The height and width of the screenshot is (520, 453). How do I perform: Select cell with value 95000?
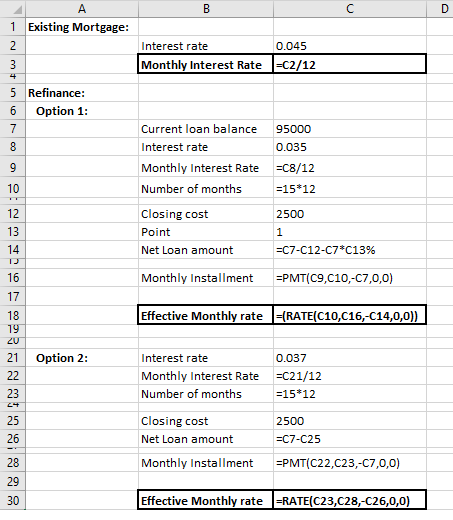tap(350, 129)
